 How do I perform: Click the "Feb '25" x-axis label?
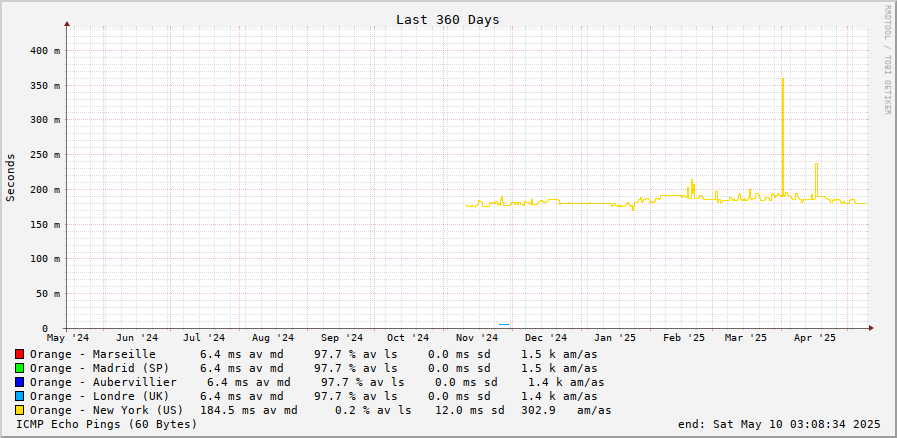pos(684,338)
